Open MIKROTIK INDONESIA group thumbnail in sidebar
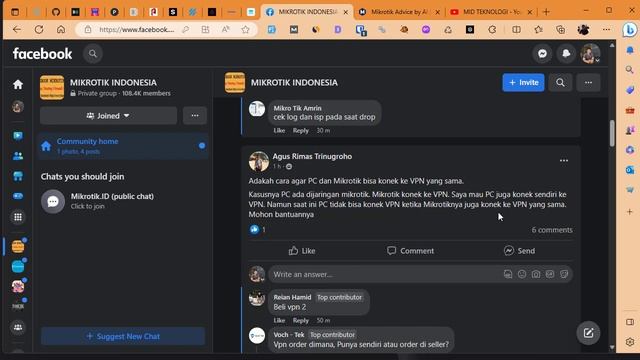The height and width of the screenshot is (360, 640). pos(18,247)
